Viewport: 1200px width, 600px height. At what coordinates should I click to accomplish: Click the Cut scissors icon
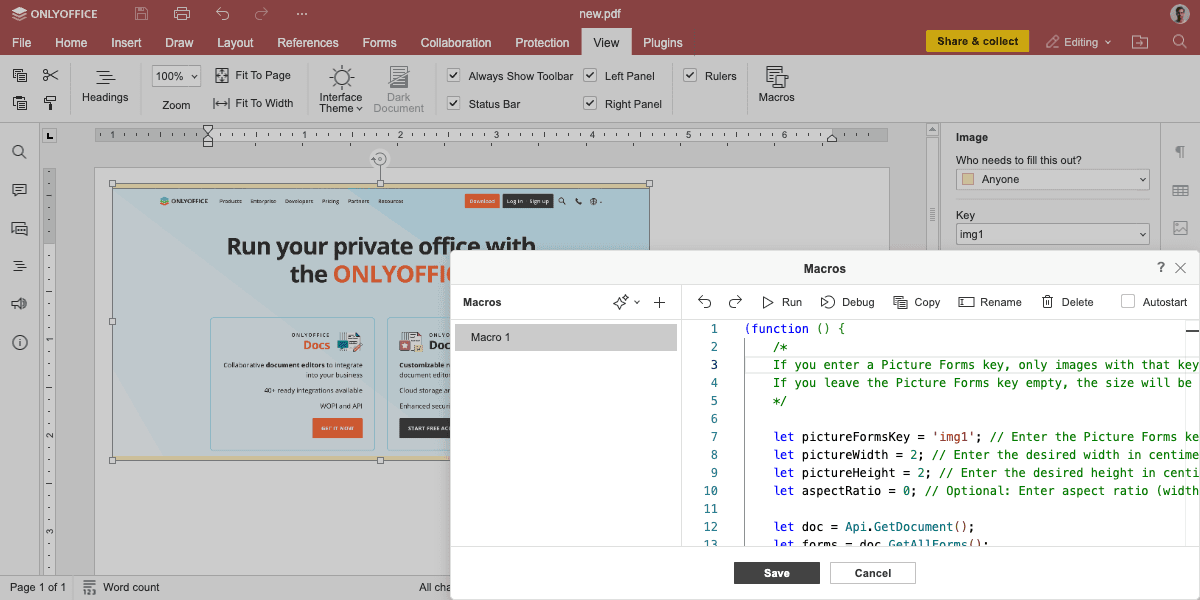click(51, 76)
